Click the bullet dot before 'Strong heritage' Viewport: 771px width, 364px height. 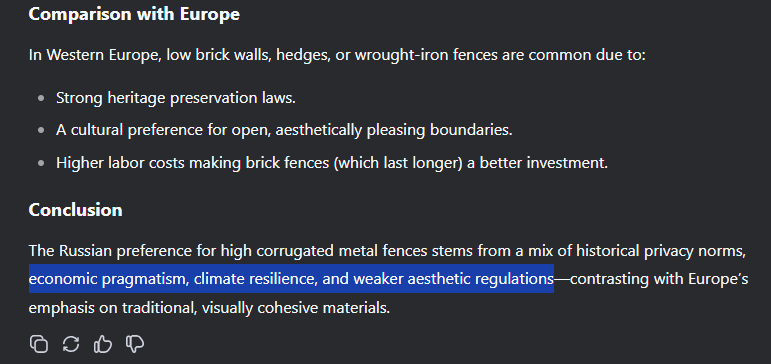[41, 98]
